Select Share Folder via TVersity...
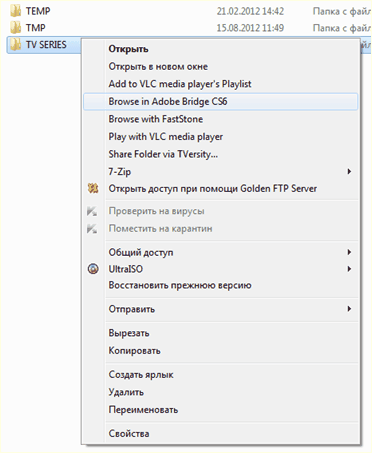 click(220, 154)
